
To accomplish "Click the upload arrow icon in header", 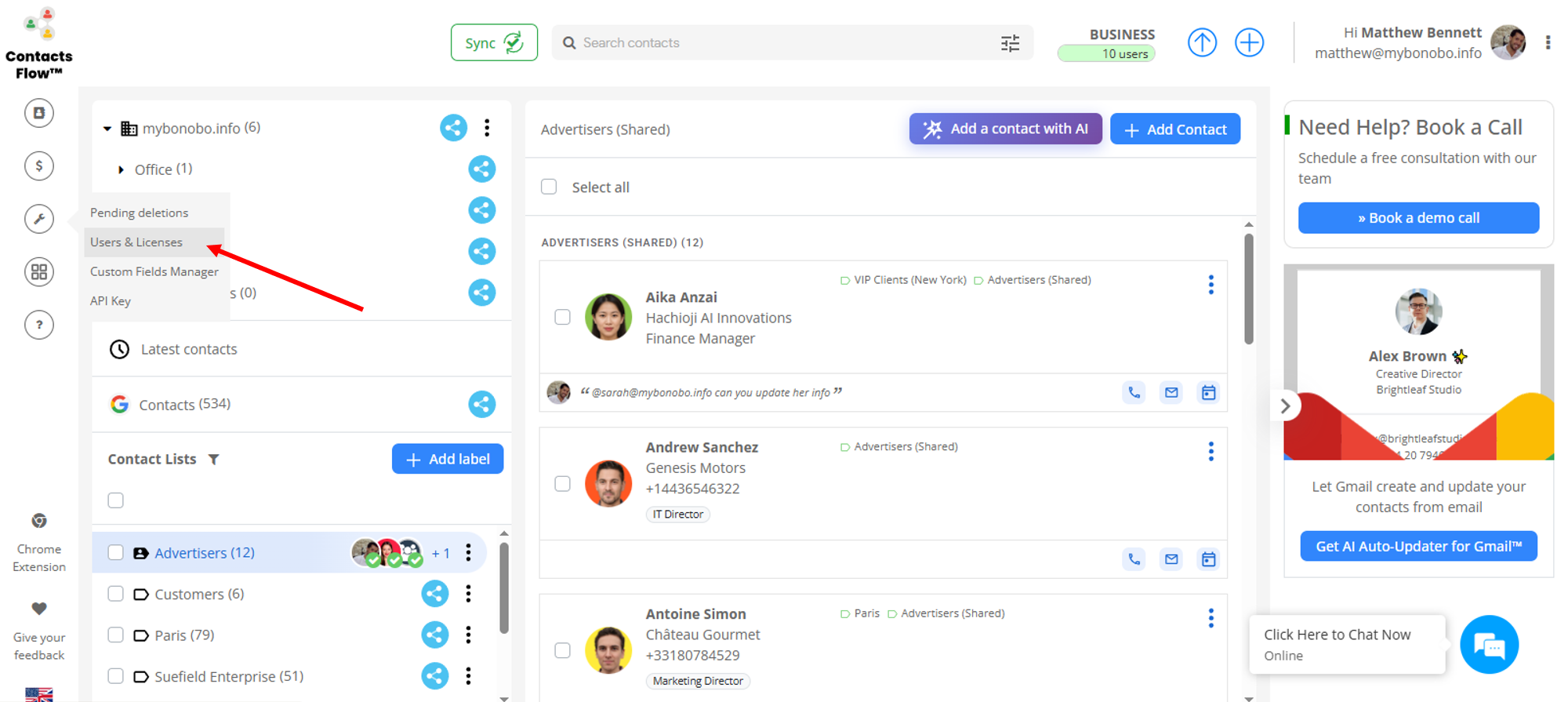I will 1201,42.
